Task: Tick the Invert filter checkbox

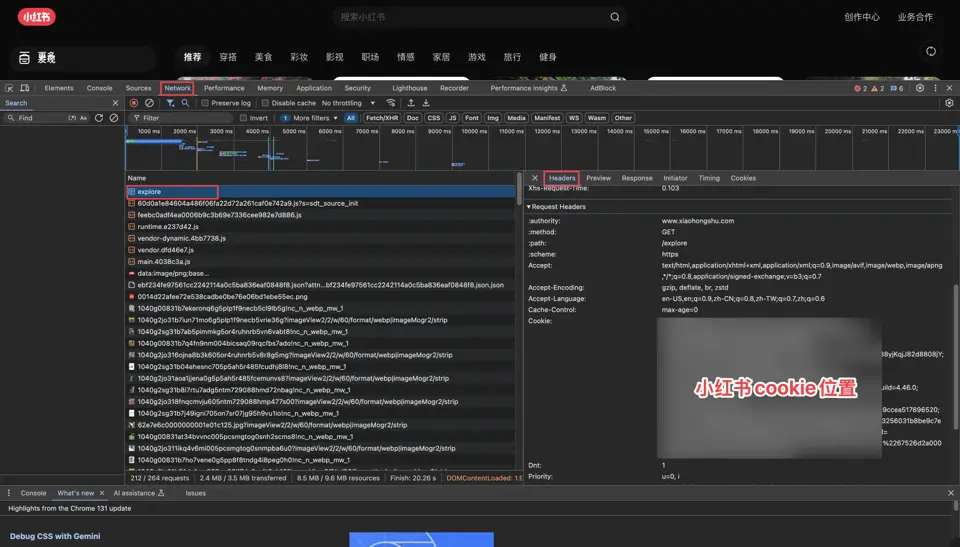Action: coord(243,118)
